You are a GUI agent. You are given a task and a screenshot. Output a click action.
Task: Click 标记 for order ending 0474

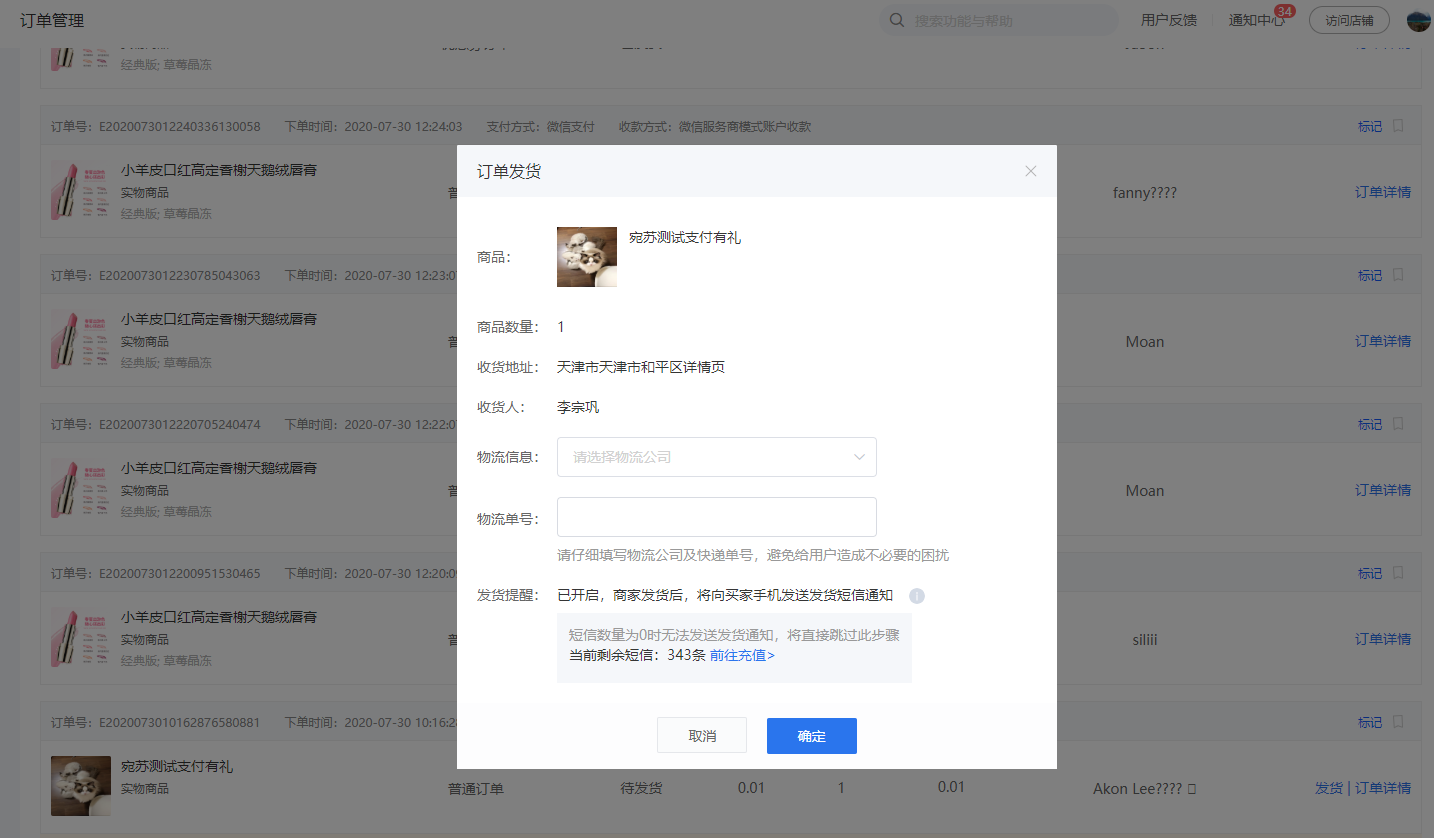pyautogui.click(x=1370, y=424)
